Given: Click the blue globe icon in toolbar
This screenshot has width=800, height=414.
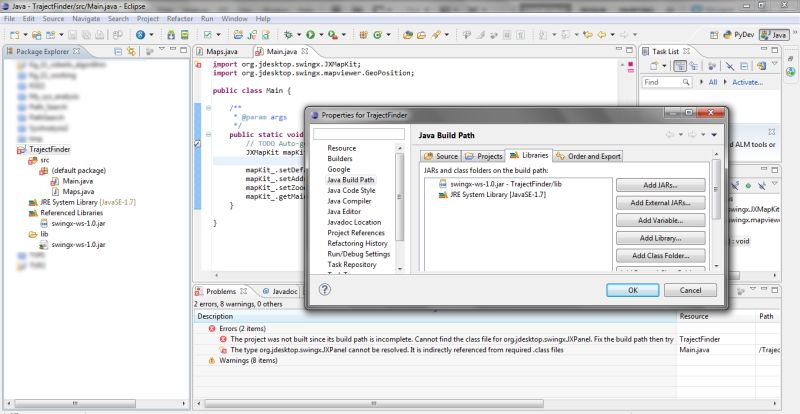Looking at the screenshot, I should tap(140, 35).
